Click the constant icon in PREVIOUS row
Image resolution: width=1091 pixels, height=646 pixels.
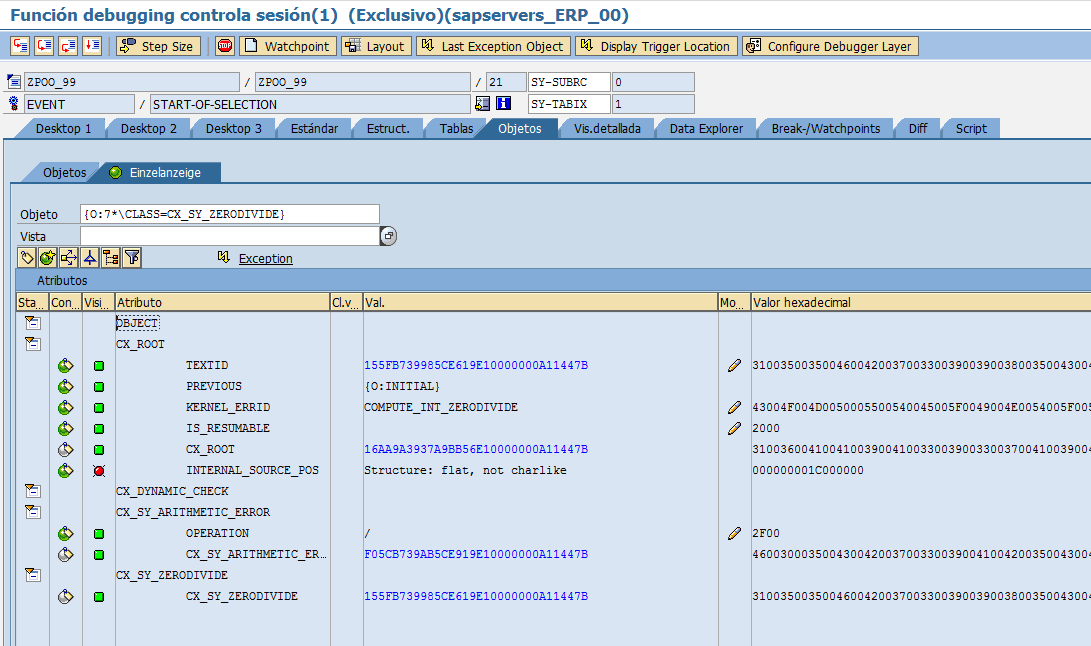click(65, 386)
